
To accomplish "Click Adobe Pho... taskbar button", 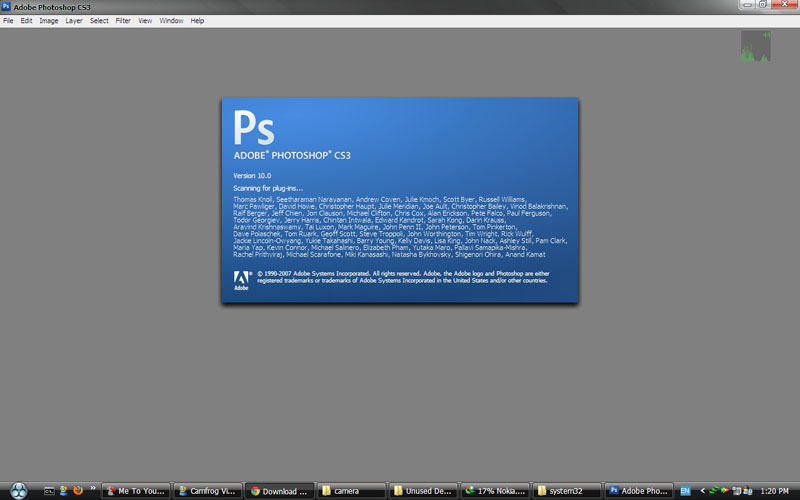I will tap(639, 491).
